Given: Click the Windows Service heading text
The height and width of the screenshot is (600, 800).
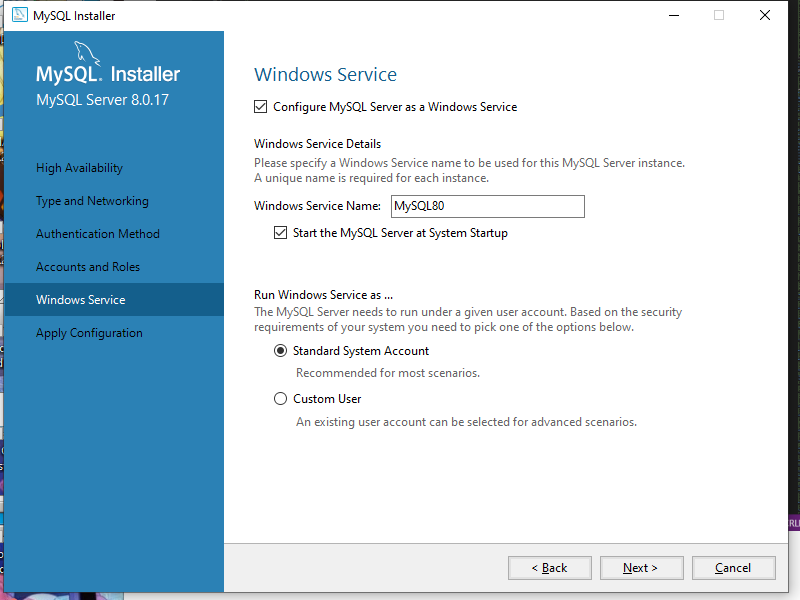Looking at the screenshot, I should tap(326, 74).
